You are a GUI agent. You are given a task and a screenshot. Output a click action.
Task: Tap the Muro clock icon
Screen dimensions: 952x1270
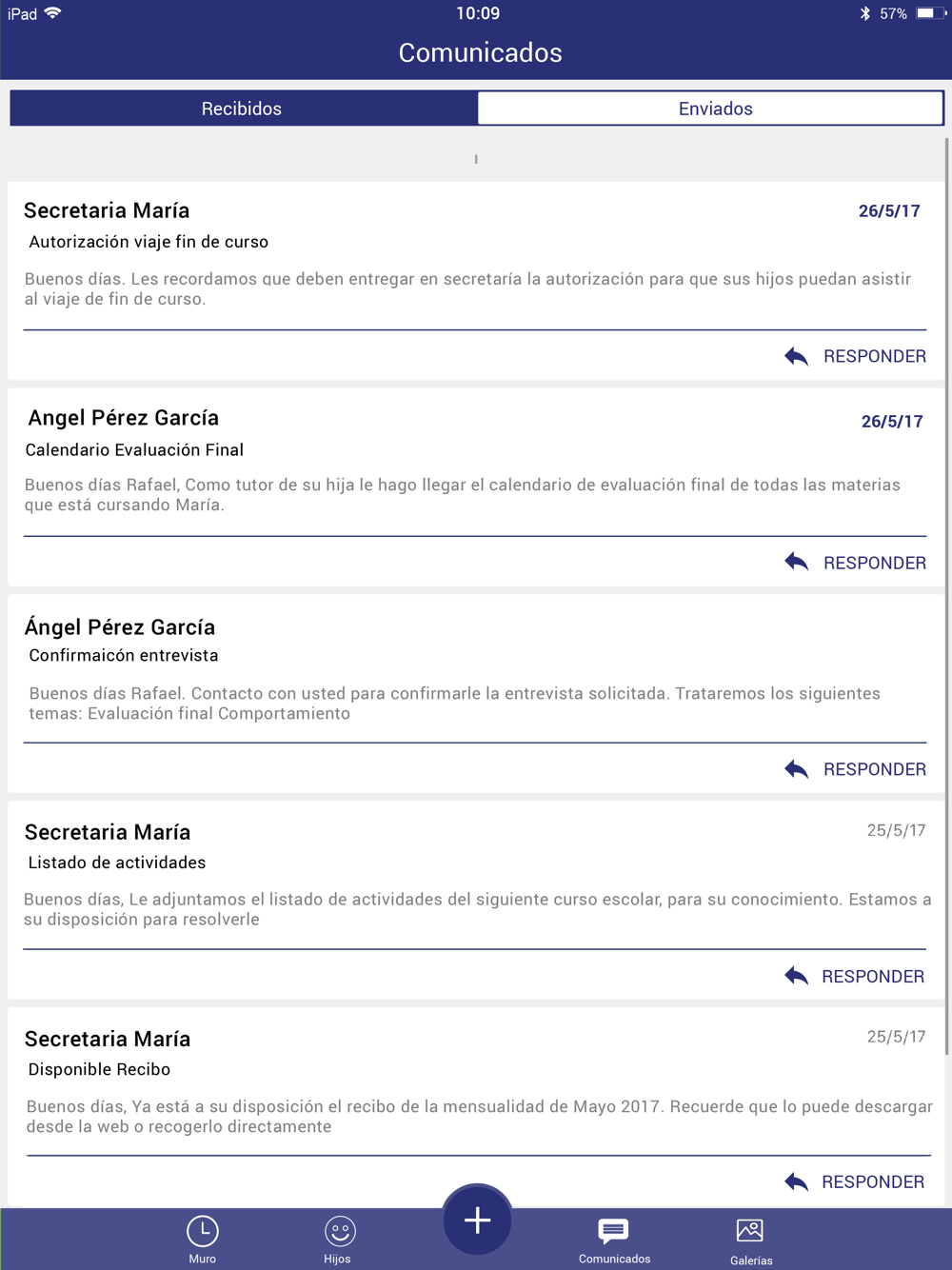[202, 1231]
